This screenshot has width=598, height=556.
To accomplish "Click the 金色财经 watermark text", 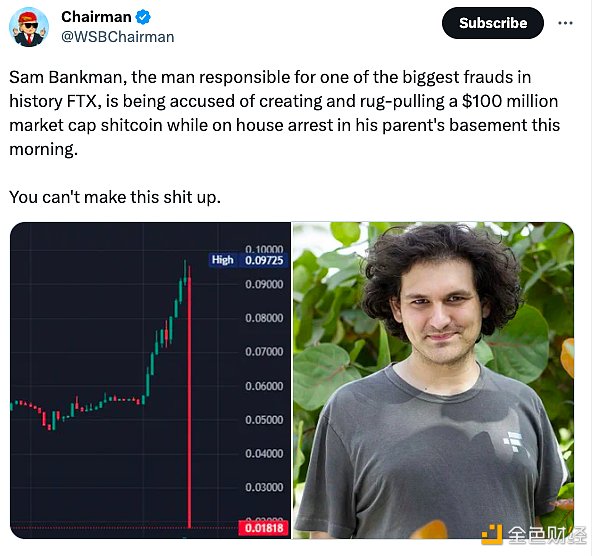I will coord(547,535).
